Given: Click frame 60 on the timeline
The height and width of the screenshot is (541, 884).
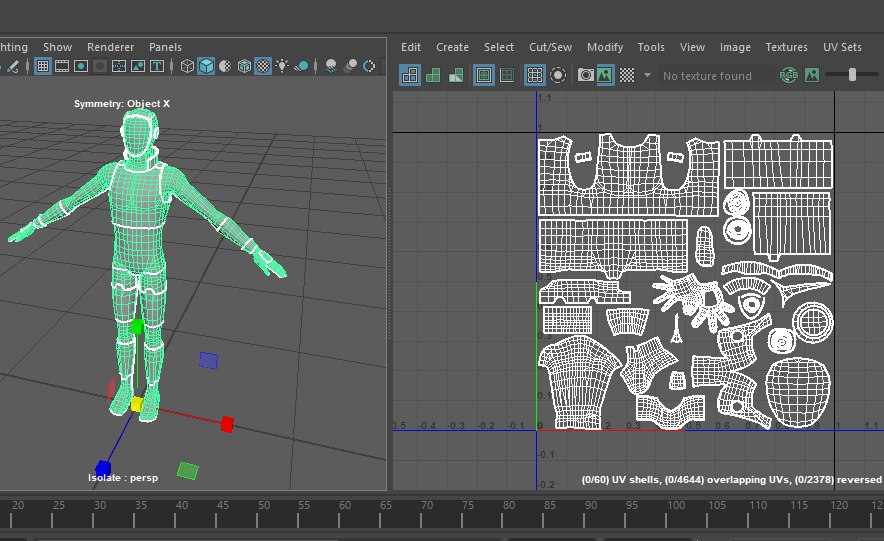Looking at the screenshot, I should 344,505.
